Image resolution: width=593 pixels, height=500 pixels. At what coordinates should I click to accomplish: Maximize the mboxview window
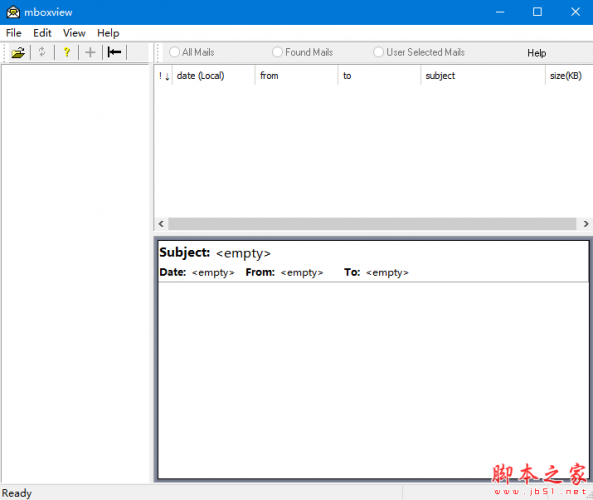537,12
